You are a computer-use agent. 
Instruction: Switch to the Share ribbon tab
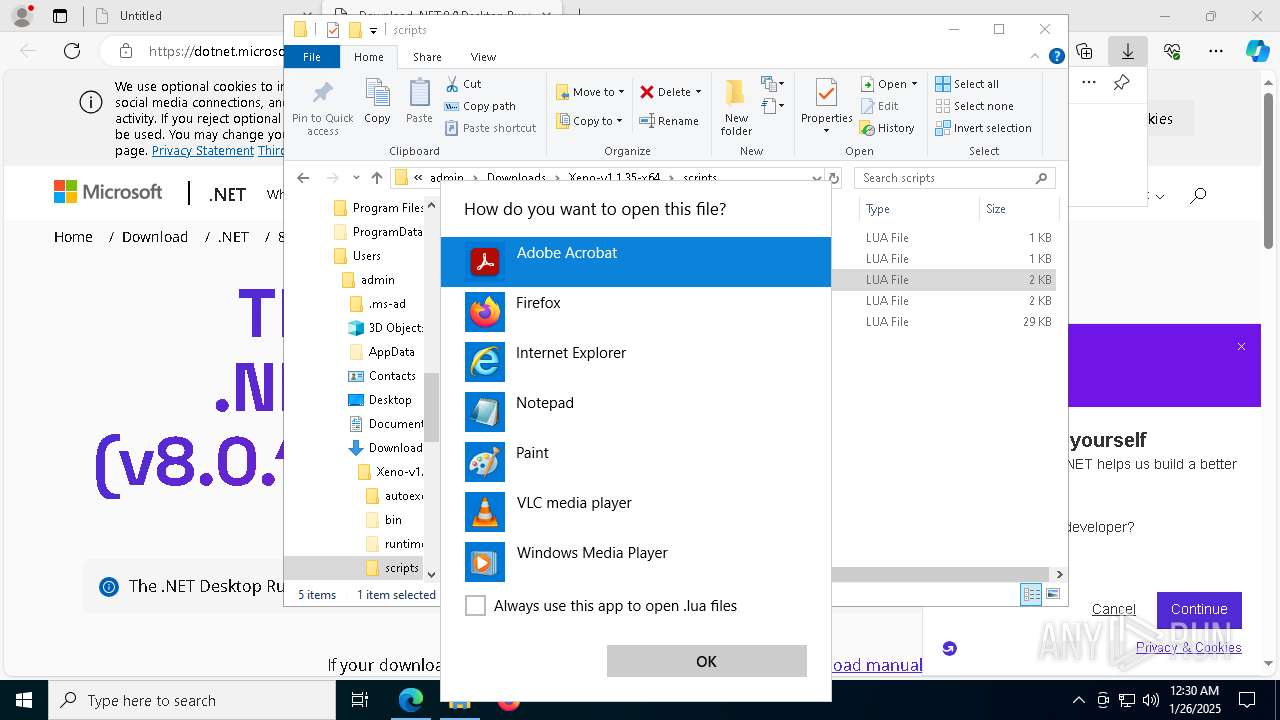coord(427,57)
